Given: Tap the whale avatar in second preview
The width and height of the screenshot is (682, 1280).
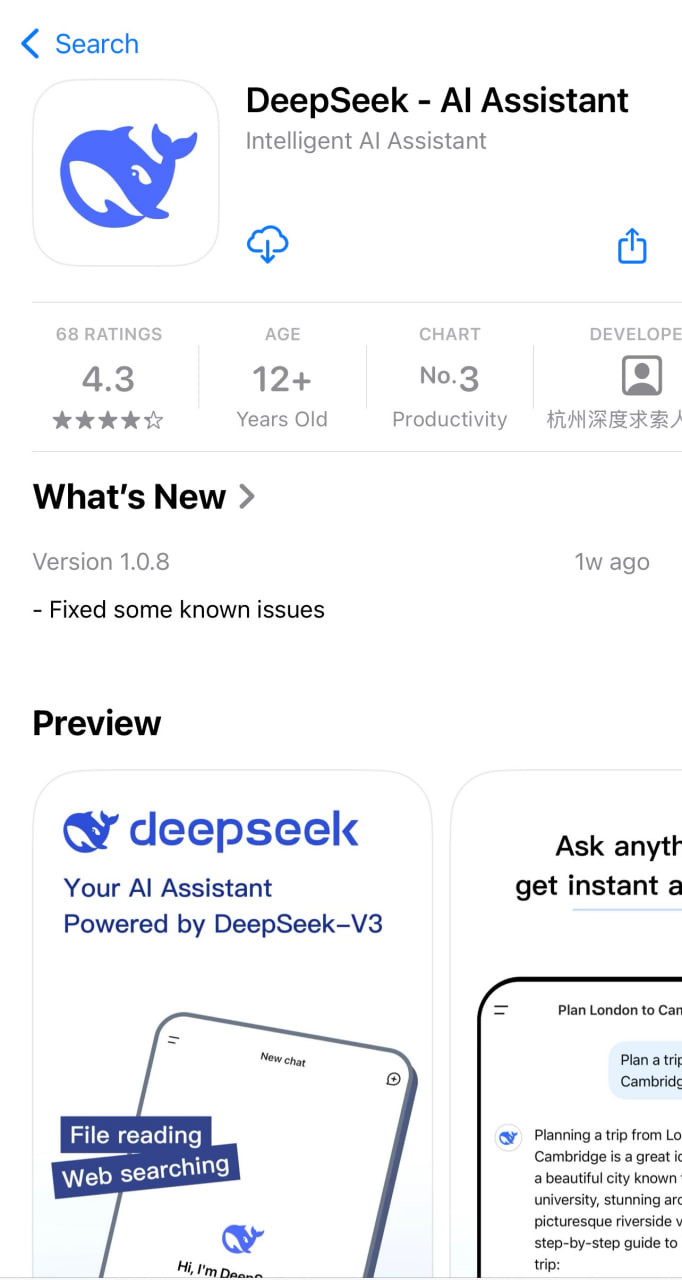Looking at the screenshot, I should 508,1137.
